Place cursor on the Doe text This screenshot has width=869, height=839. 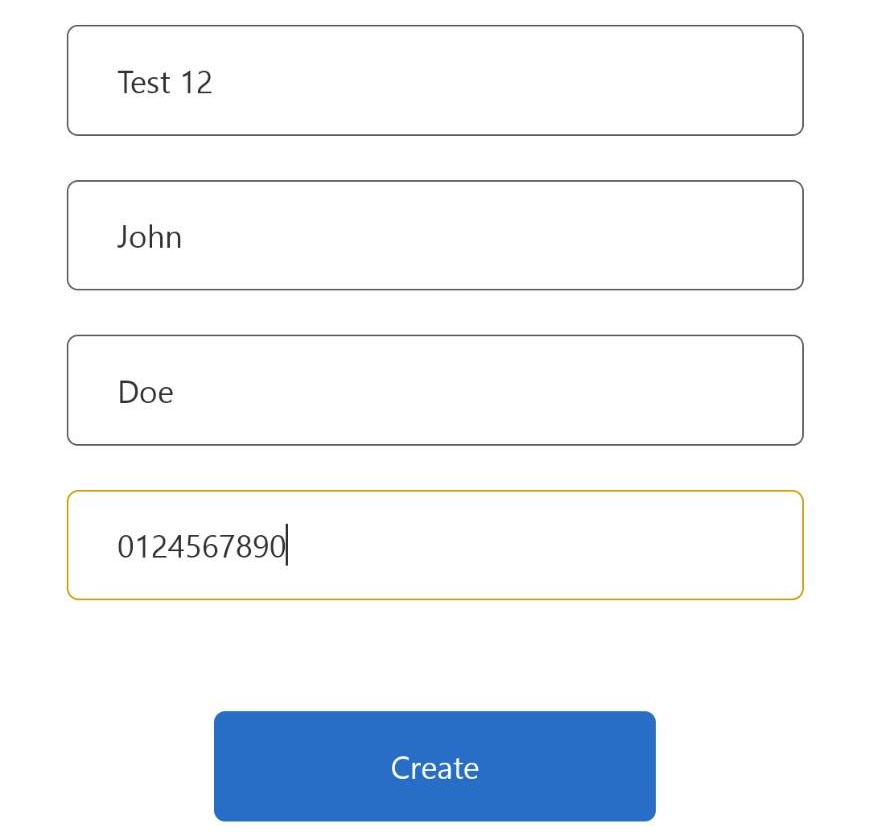tap(146, 392)
